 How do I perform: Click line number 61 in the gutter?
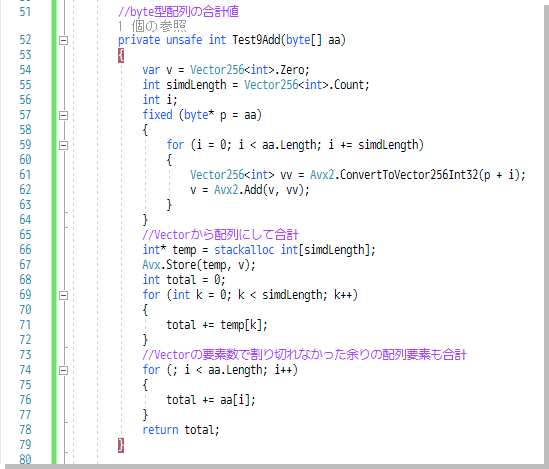25,175
